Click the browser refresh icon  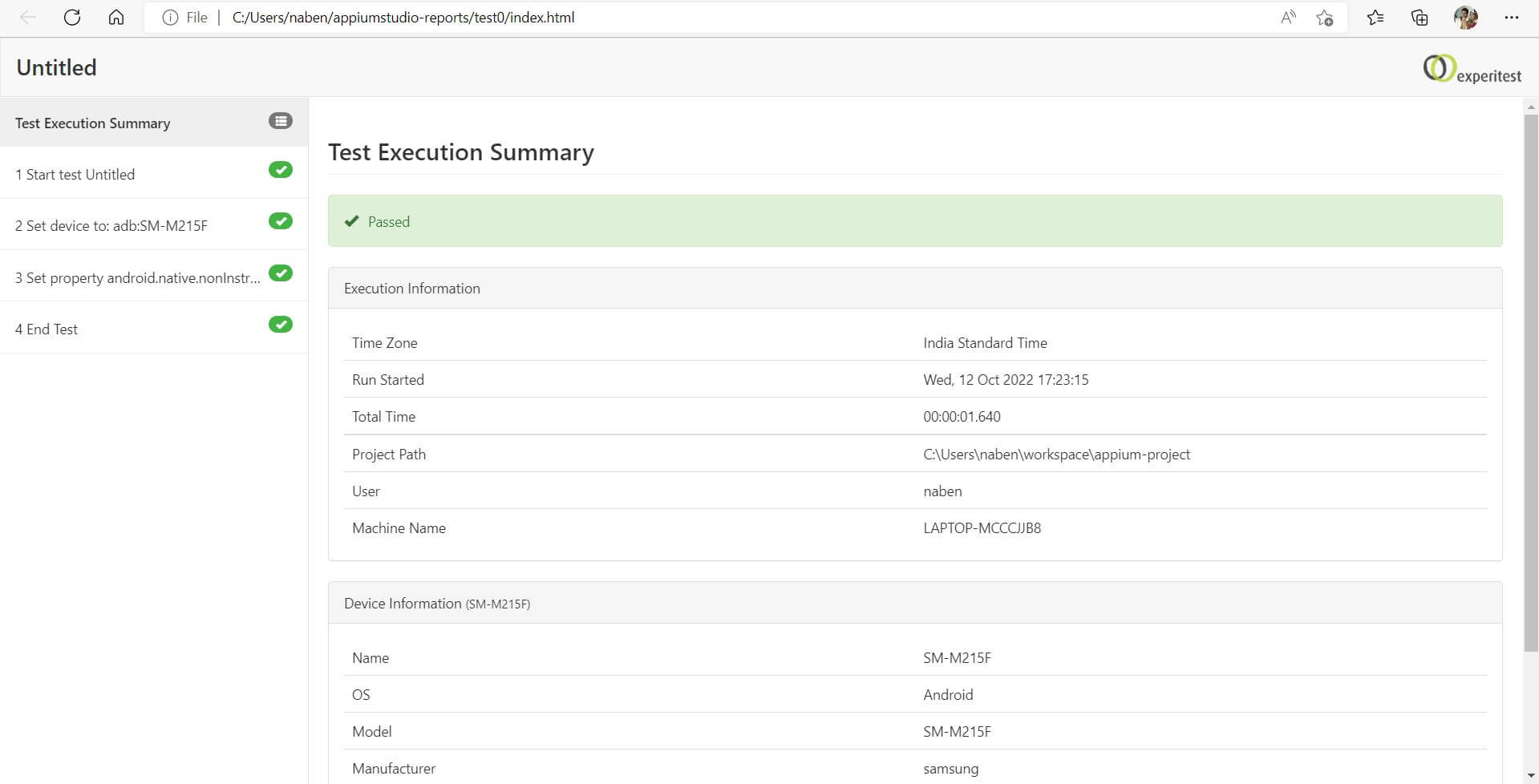pos(72,18)
